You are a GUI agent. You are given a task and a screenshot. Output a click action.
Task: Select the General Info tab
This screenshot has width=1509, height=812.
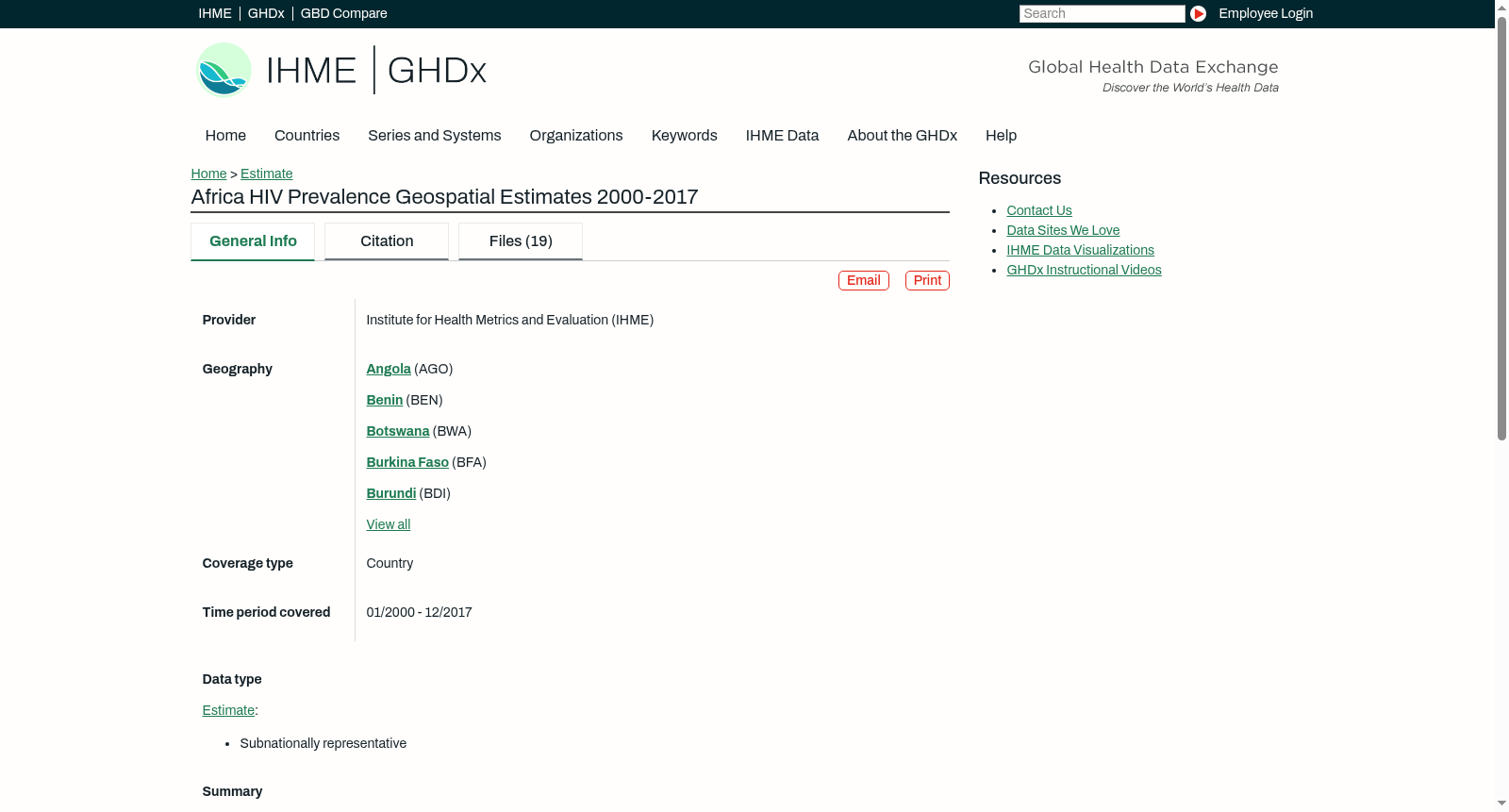[x=253, y=241]
